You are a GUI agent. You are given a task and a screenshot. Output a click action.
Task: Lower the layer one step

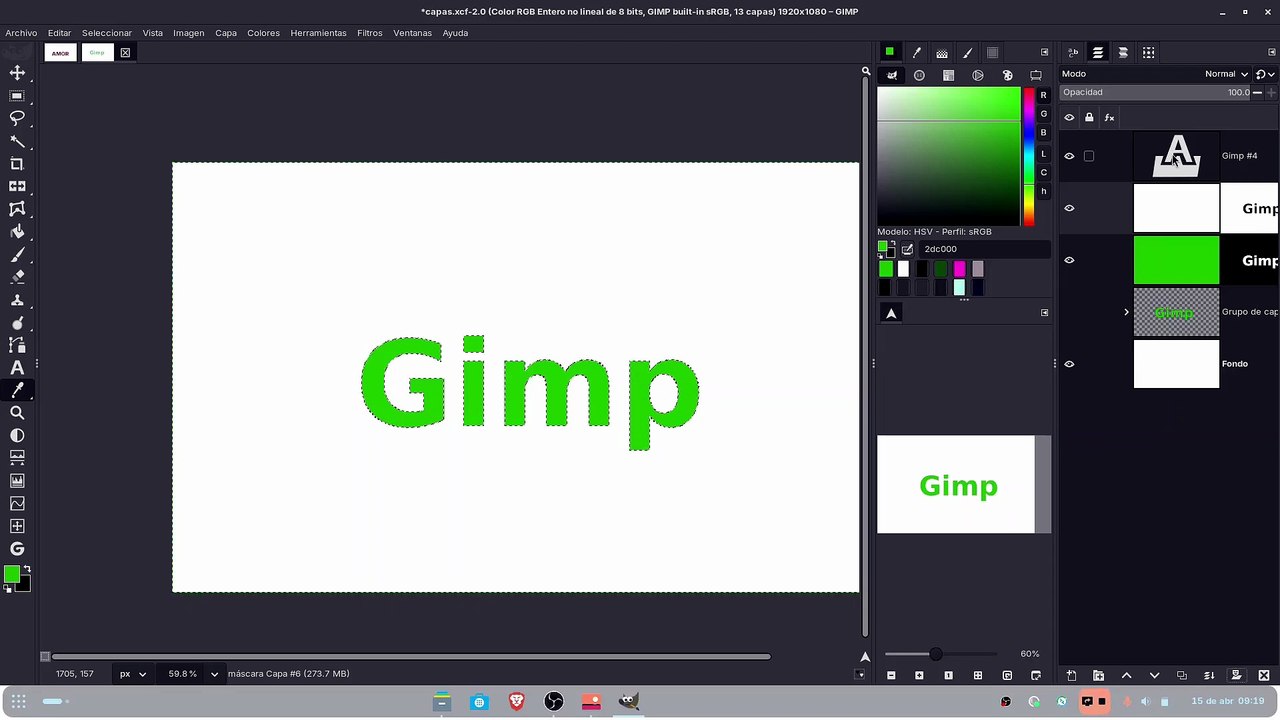coord(1154,676)
